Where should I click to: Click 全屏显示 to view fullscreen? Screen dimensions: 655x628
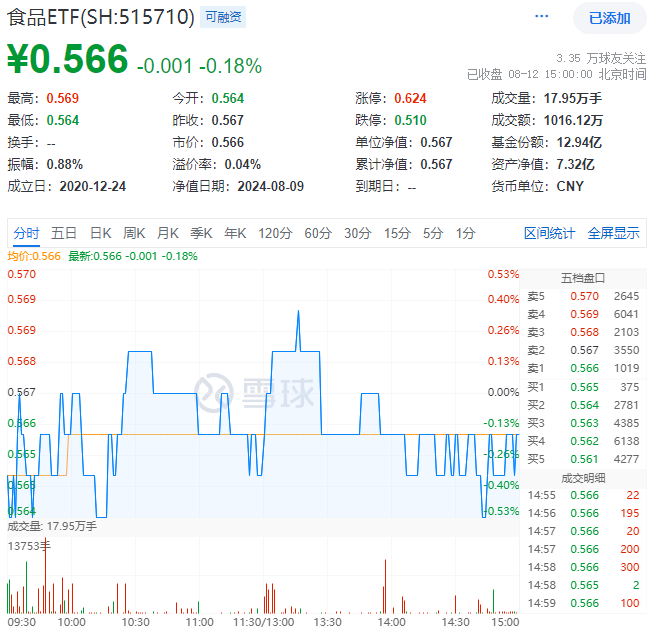[x=613, y=233]
